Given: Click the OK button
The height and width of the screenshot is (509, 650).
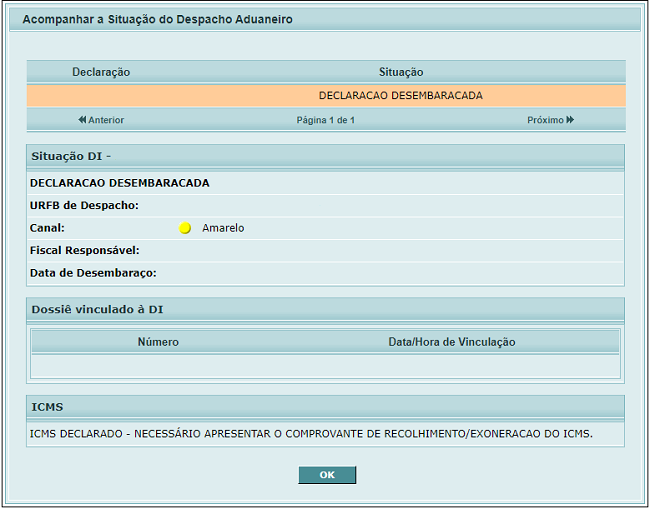Looking at the screenshot, I should (327, 475).
